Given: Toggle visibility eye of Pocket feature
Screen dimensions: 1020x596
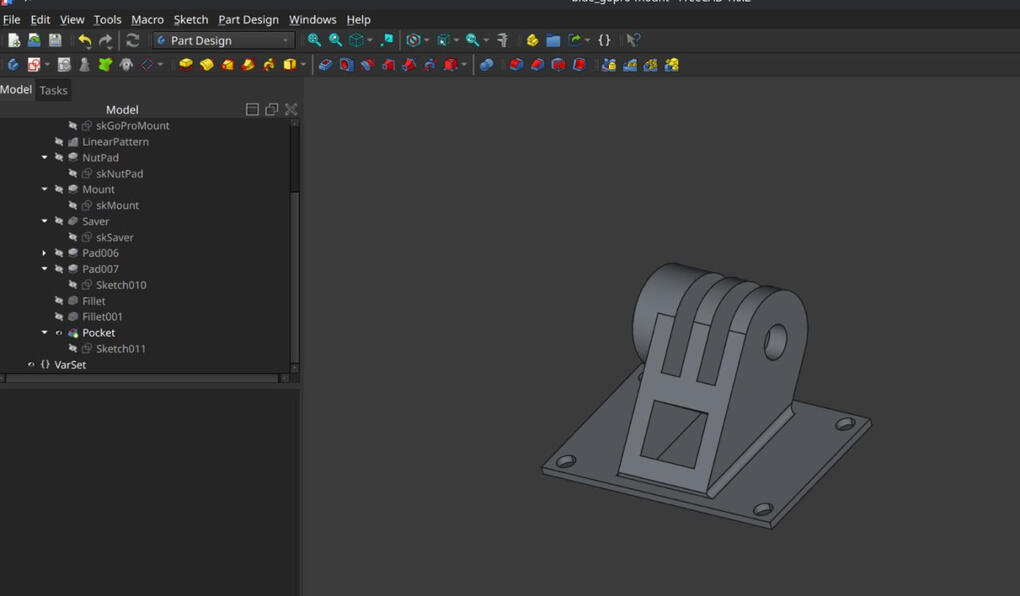Looking at the screenshot, I should 59,333.
